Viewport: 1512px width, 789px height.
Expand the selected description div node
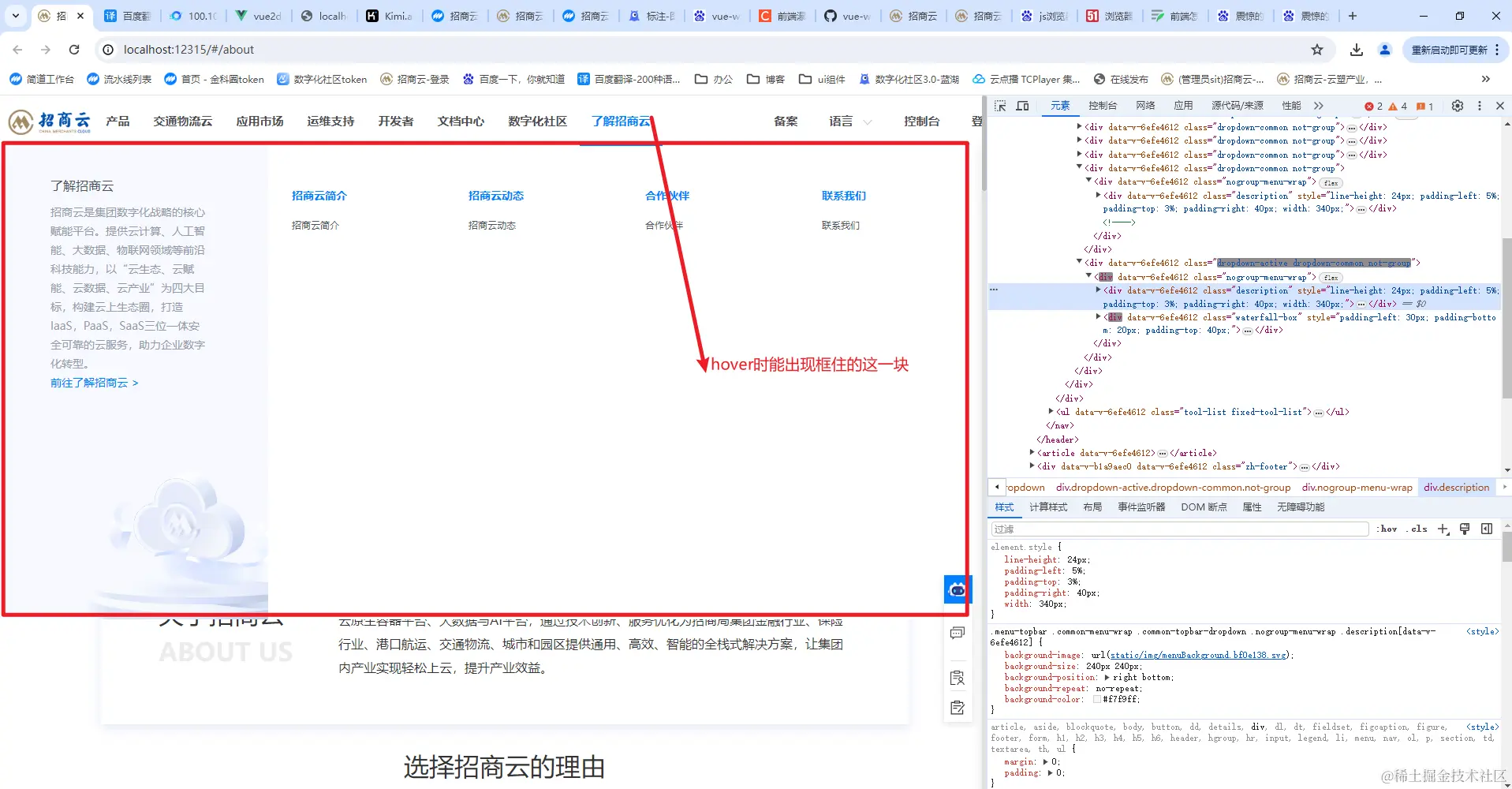coord(1099,290)
